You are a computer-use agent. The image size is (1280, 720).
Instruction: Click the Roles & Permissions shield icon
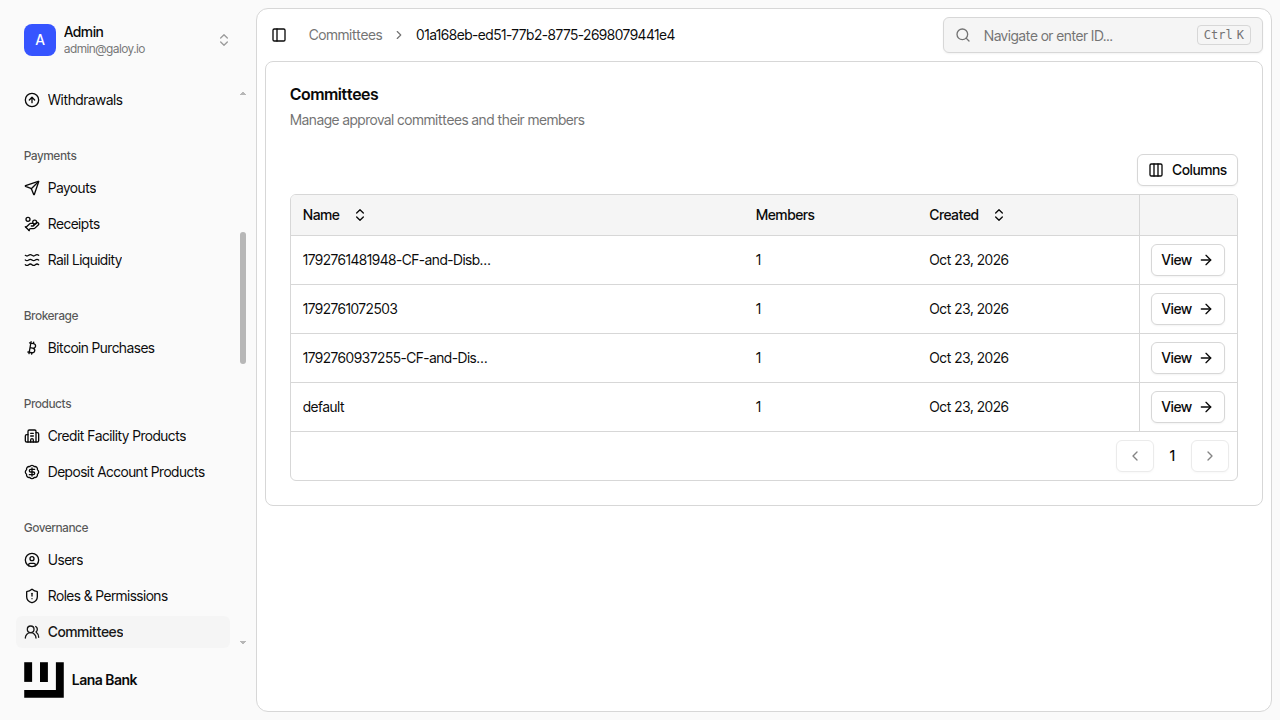click(32, 596)
